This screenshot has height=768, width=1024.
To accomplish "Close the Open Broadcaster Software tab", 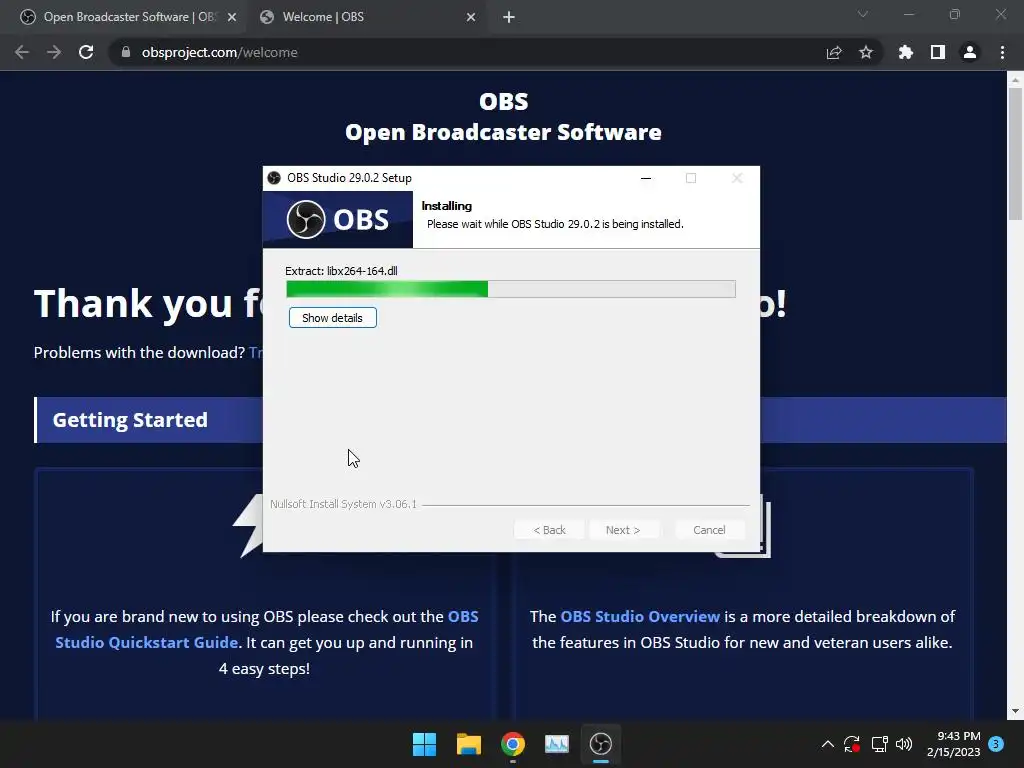I will (x=232, y=17).
